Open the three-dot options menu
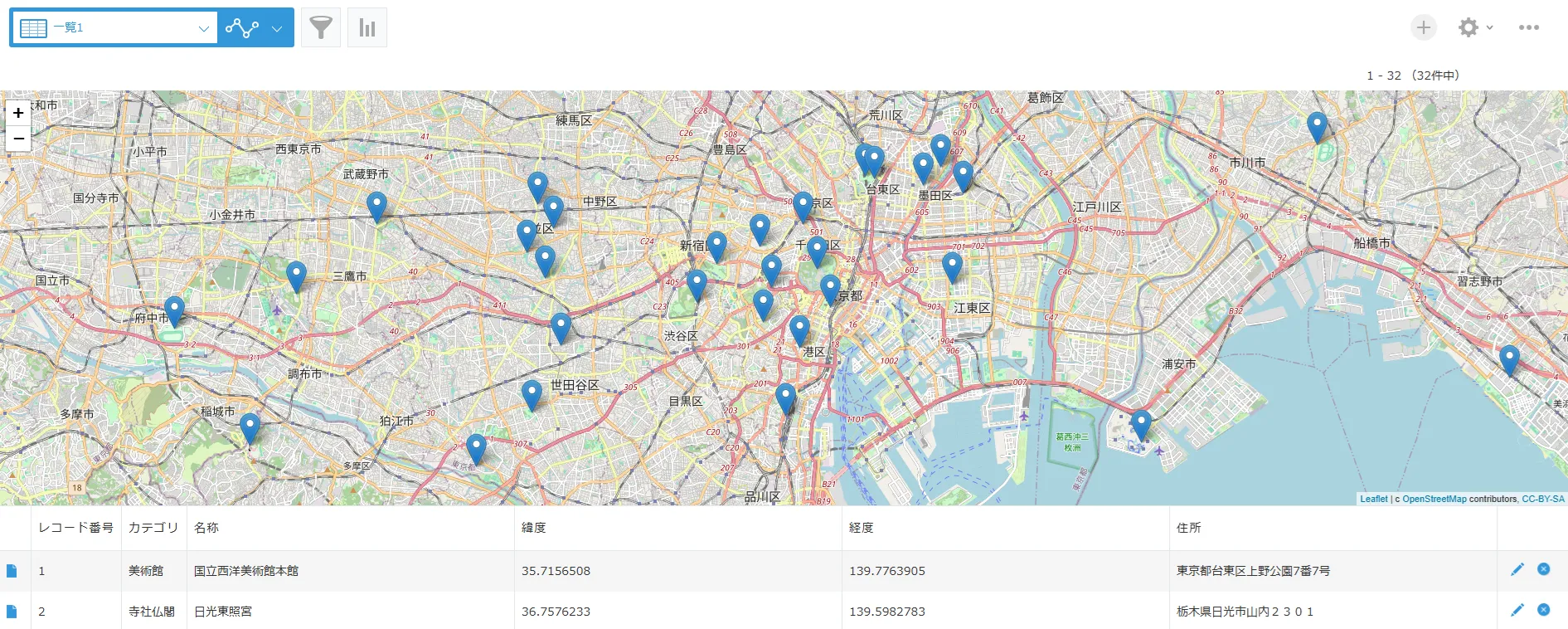This screenshot has height=629, width=1568. coord(1528,27)
